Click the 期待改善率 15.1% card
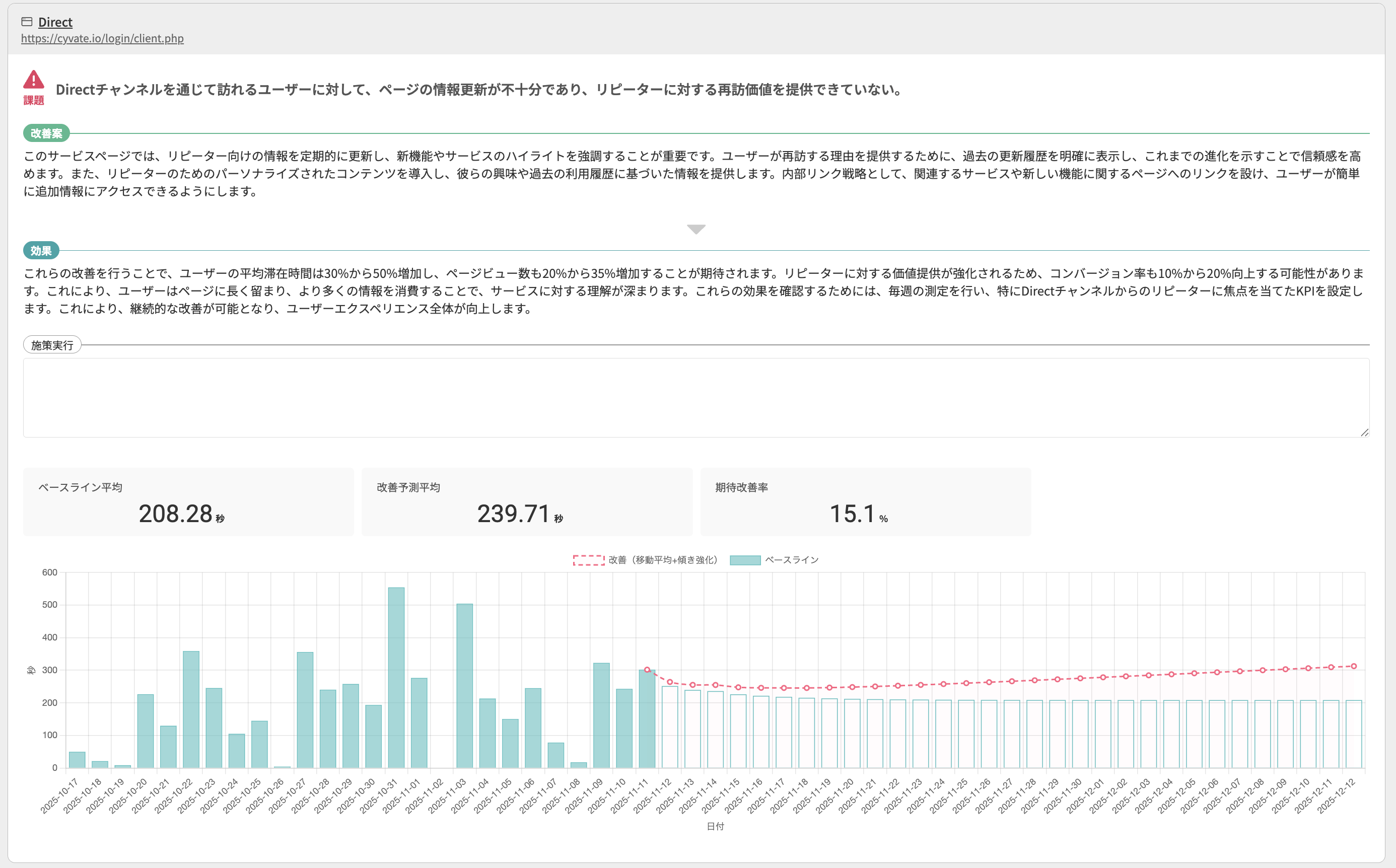 (865, 502)
